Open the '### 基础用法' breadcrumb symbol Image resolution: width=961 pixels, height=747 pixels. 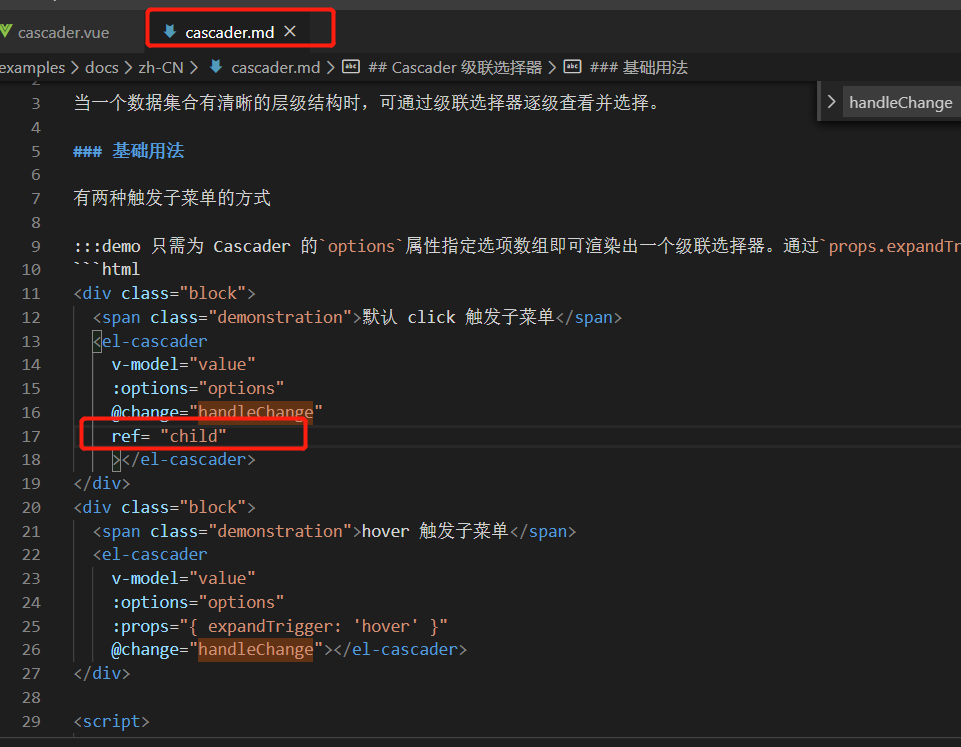point(639,67)
